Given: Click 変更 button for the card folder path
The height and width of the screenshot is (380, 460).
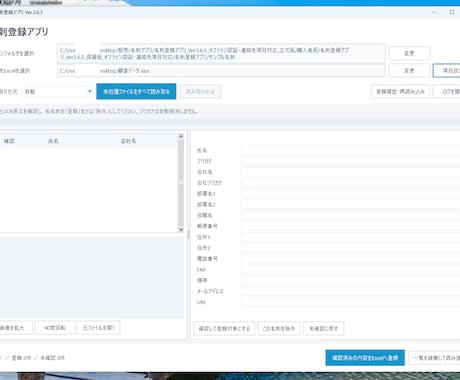Looking at the screenshot, I should coord(409,53).
